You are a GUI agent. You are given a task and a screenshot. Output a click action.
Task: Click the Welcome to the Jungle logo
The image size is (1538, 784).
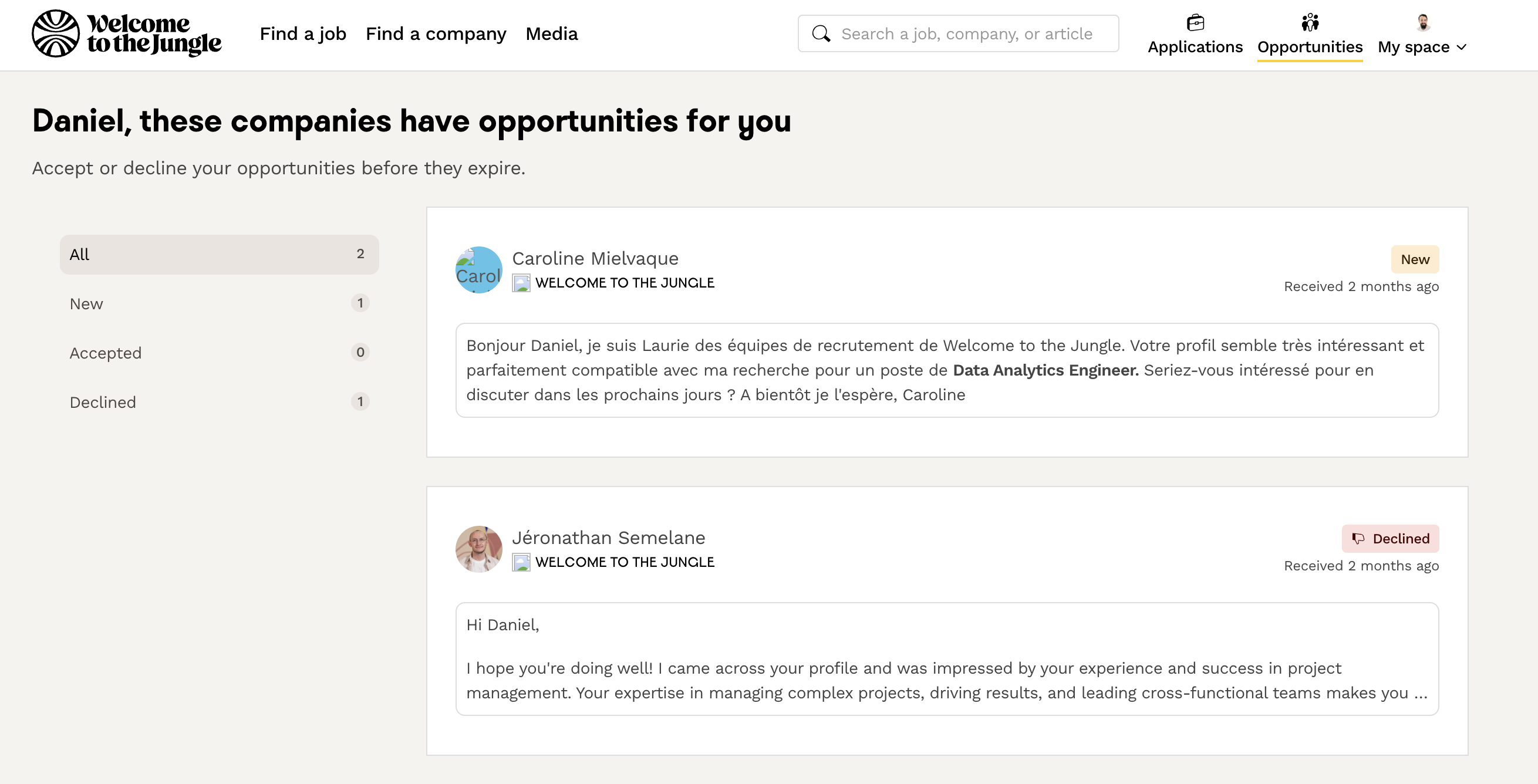126,33
